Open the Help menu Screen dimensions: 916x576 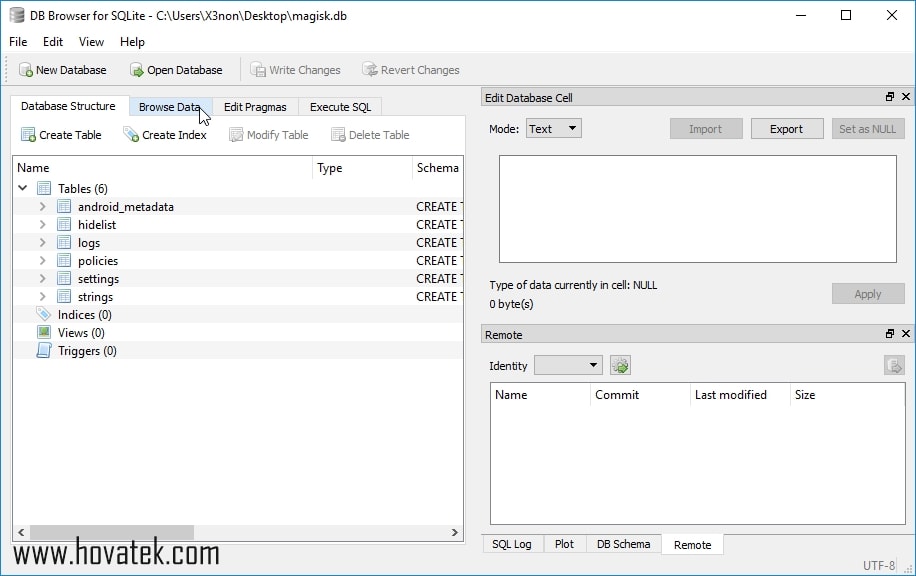point(132,42)
